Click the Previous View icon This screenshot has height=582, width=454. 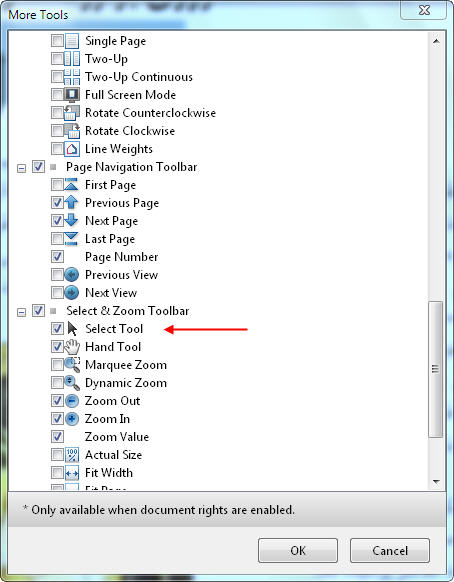72,275
